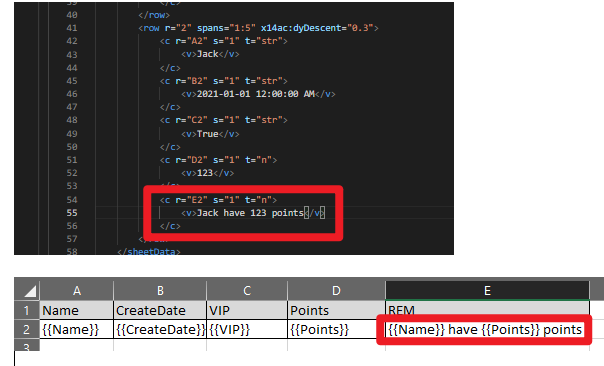Click cell D2 containing {{Points}}
The width and height of the screenshot is (604, 366).
[336, 329]
